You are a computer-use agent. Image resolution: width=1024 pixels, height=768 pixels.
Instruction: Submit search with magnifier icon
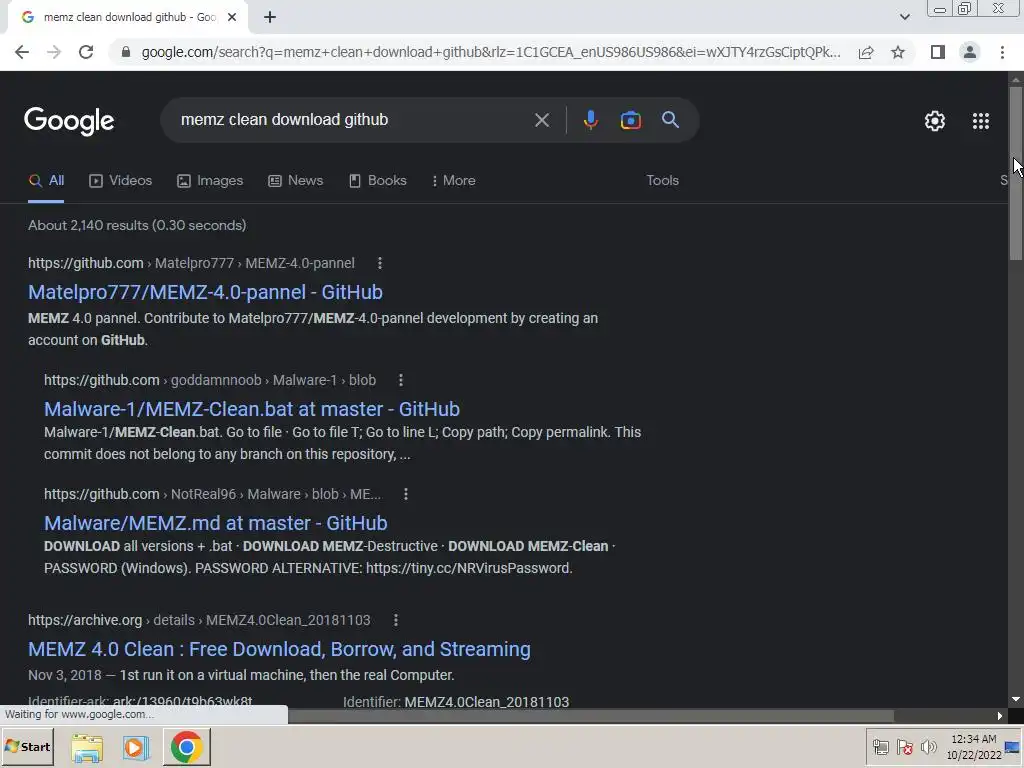click(670, 120)
